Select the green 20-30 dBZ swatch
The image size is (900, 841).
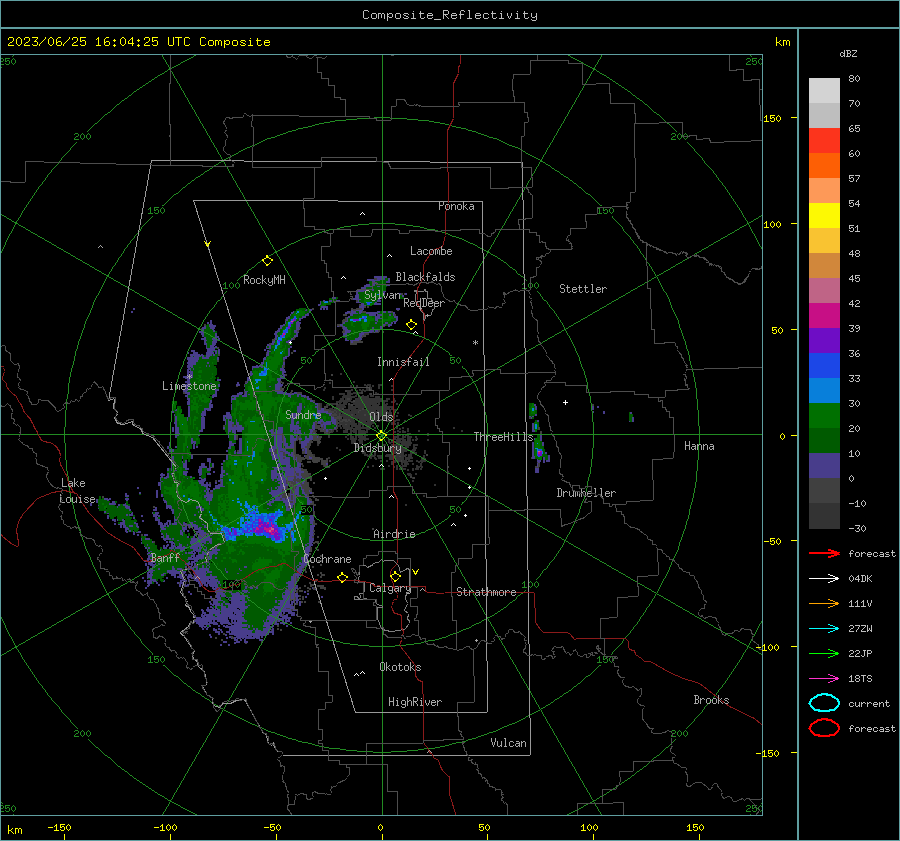coord(824,416)
